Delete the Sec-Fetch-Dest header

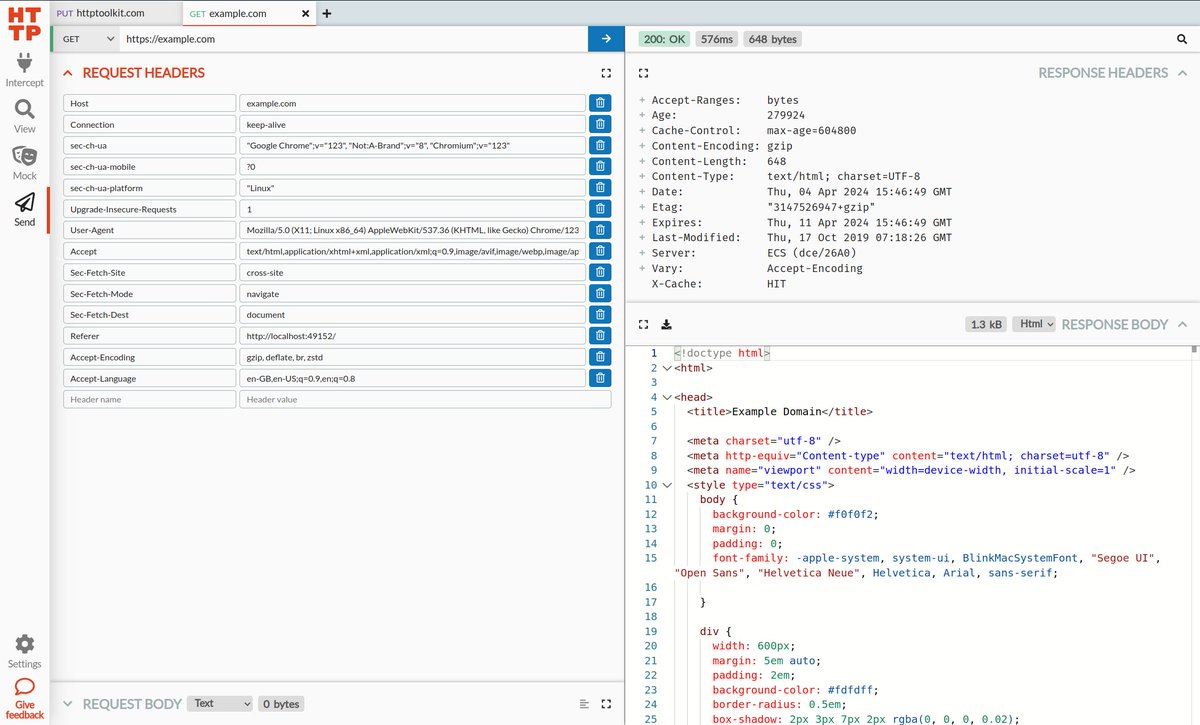(600, 314)
